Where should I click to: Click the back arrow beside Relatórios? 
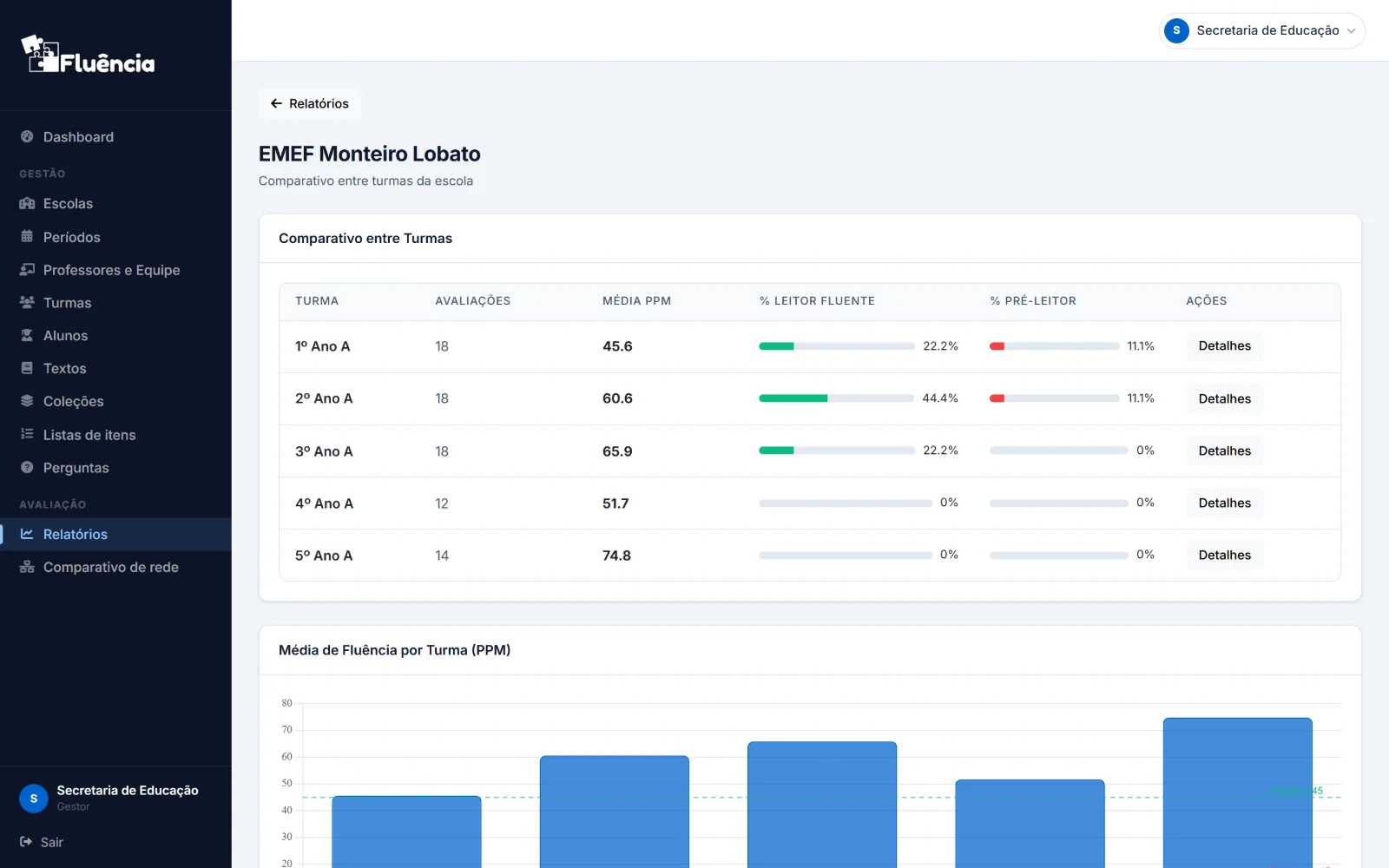276,103
